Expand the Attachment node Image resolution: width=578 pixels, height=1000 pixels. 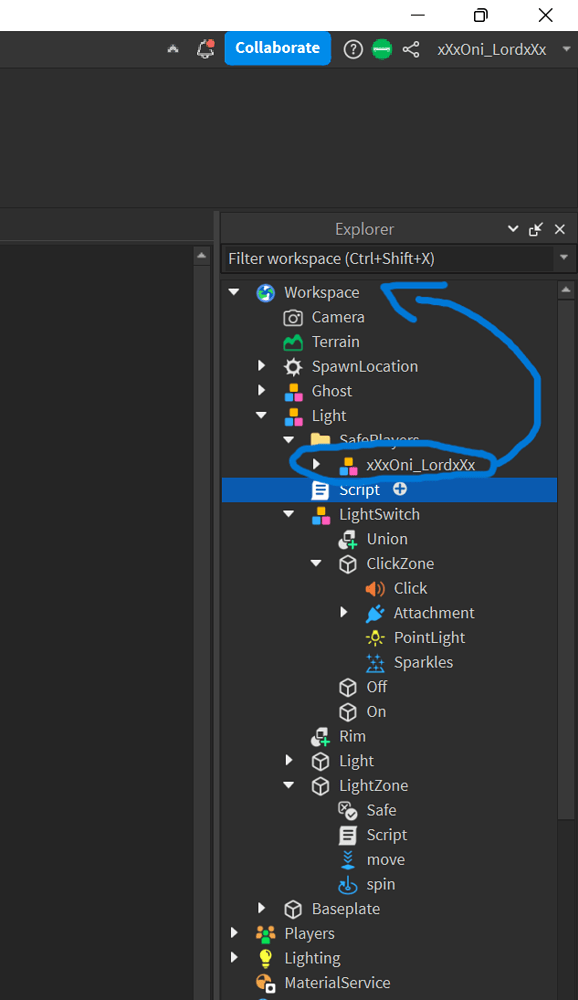pos(344,612)
